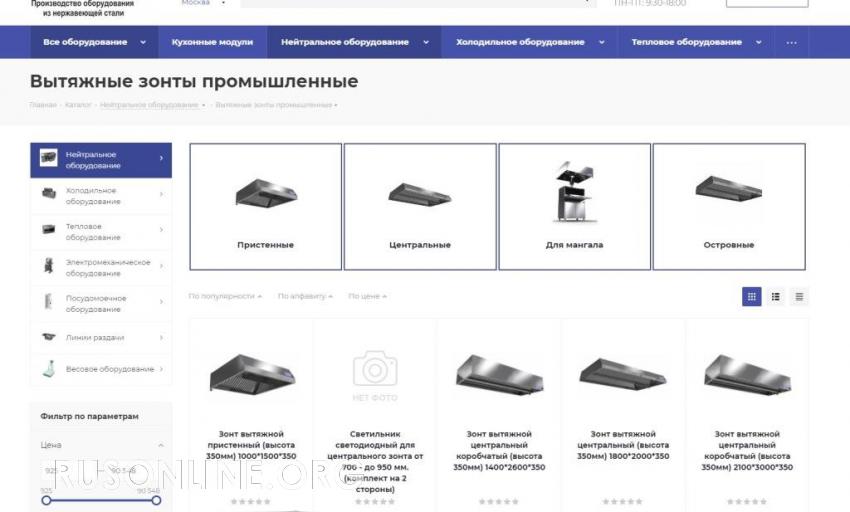Open more menu items ellipsis icon
The width and height of the screenshot is (850, 512).
pos(791,42)
